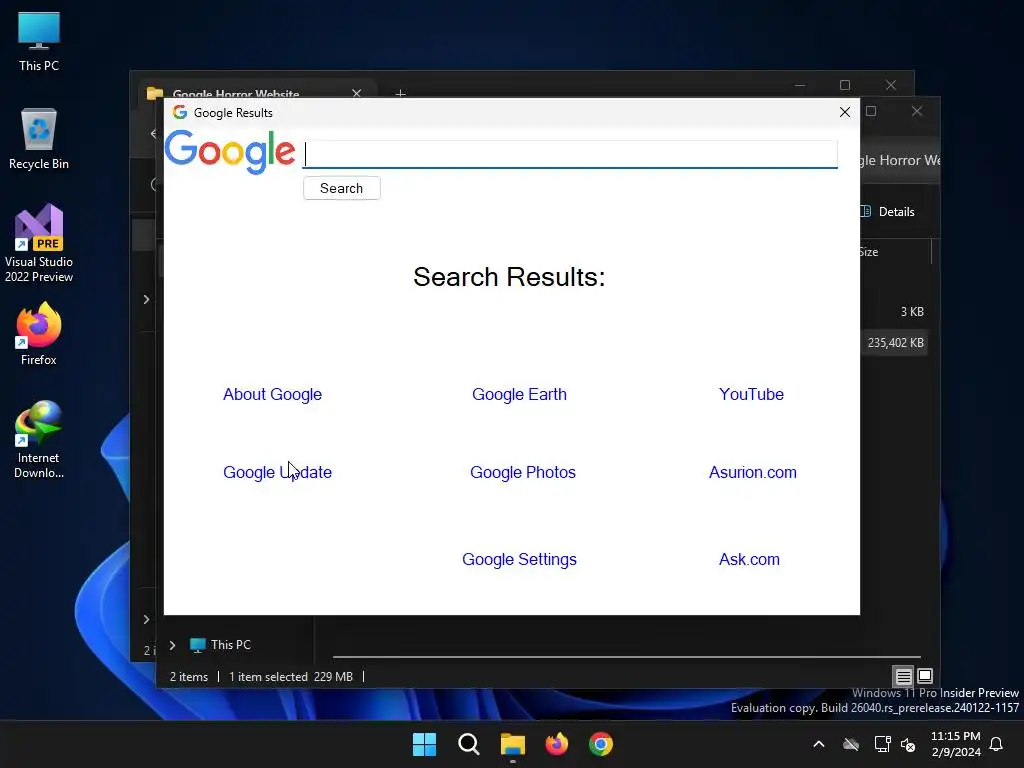Image resolution: width=1024 pixels, height=768 pixels.
Task: Open the Google Settings link
Action: click(519, 560)
